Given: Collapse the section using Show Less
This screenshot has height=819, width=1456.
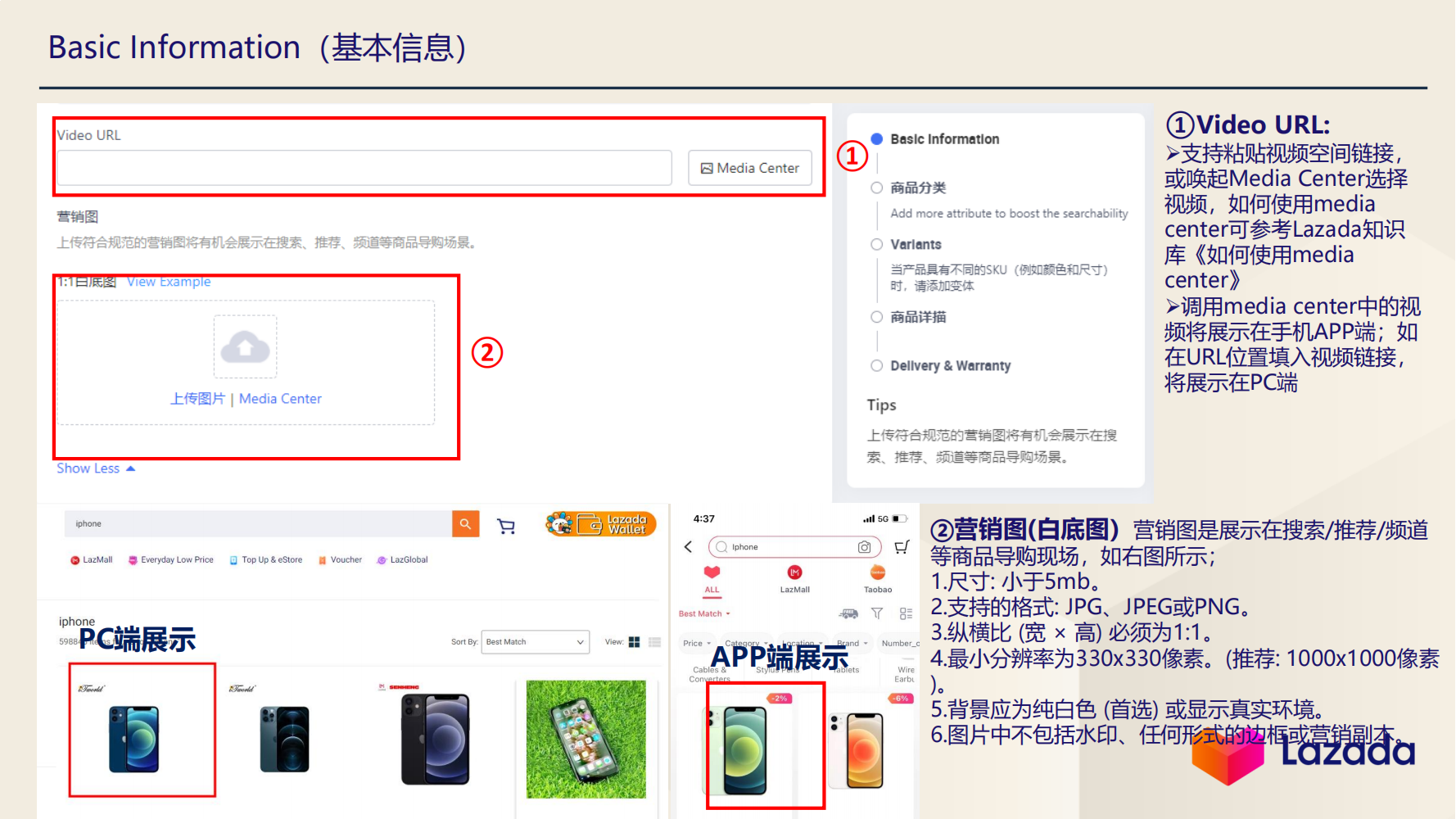Looking at the screenshot, I should tap(88, 468).
